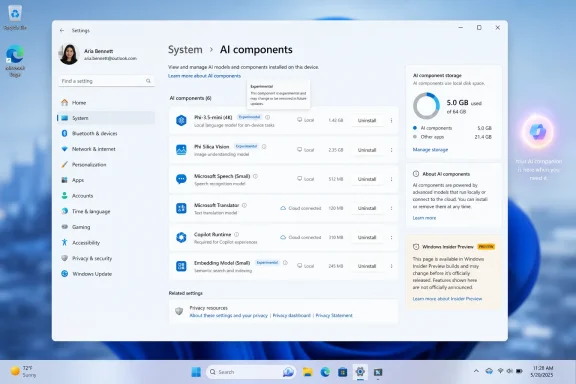
Task: Open Privacy & security settings
Action: click(x=106, y=258)
